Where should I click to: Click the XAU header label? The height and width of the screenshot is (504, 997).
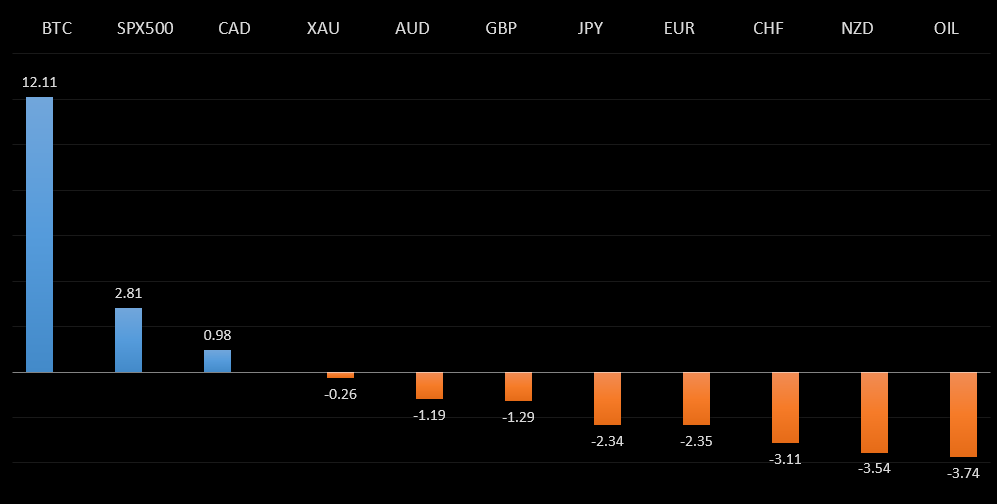pos(323,28)
